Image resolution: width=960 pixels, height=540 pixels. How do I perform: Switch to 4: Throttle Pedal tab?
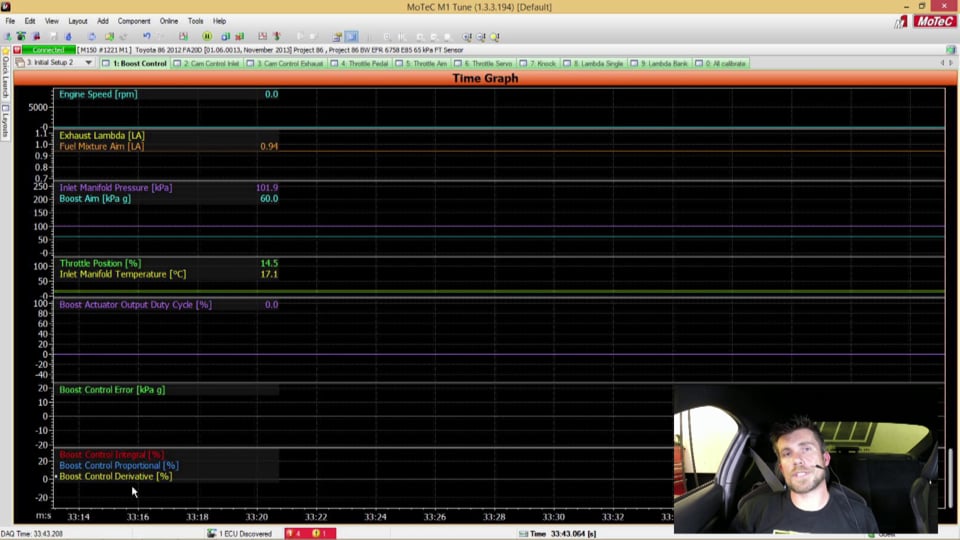coord(359,63)
